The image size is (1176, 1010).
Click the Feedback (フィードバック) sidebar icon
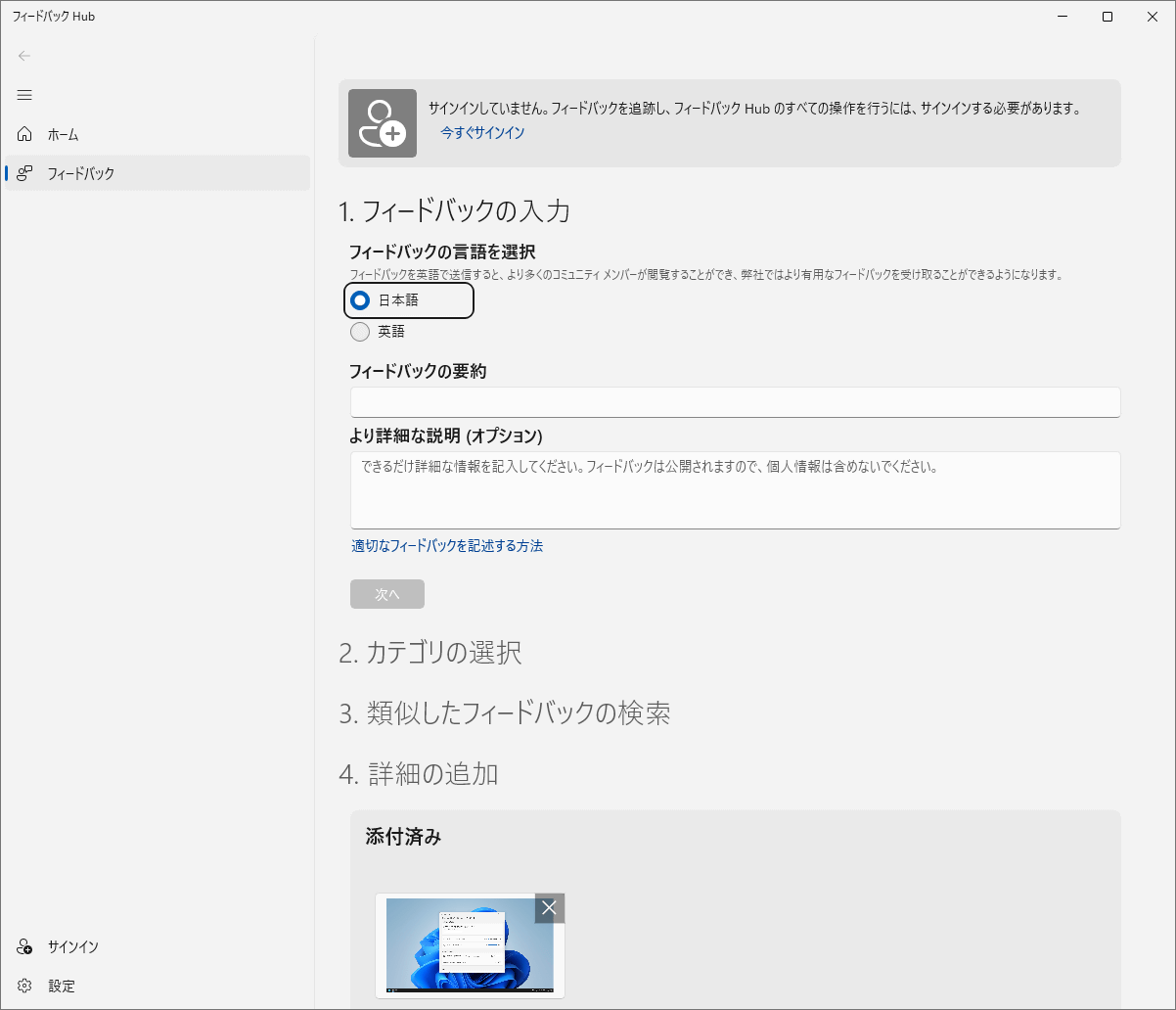coord(25,173)
